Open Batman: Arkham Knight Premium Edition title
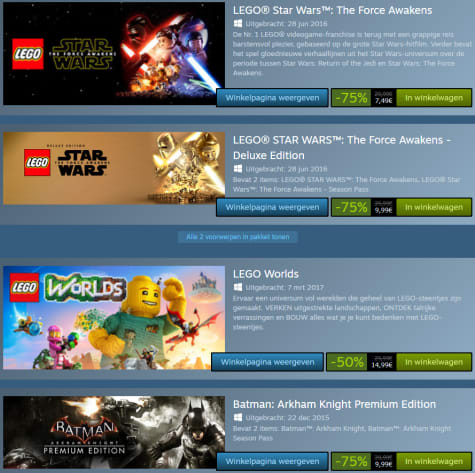The image size is (475, 473). pyautogui.click(x=334, y=404)
